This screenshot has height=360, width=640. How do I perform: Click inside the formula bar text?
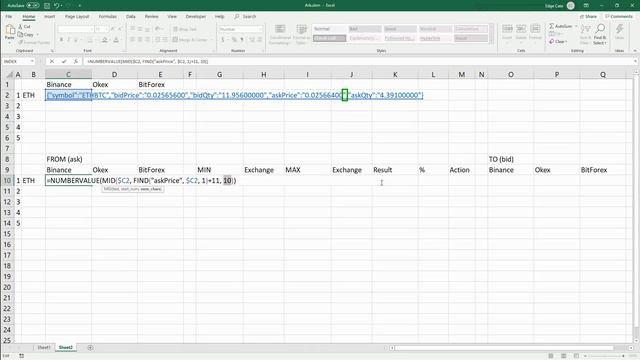(x=147, y=61)
